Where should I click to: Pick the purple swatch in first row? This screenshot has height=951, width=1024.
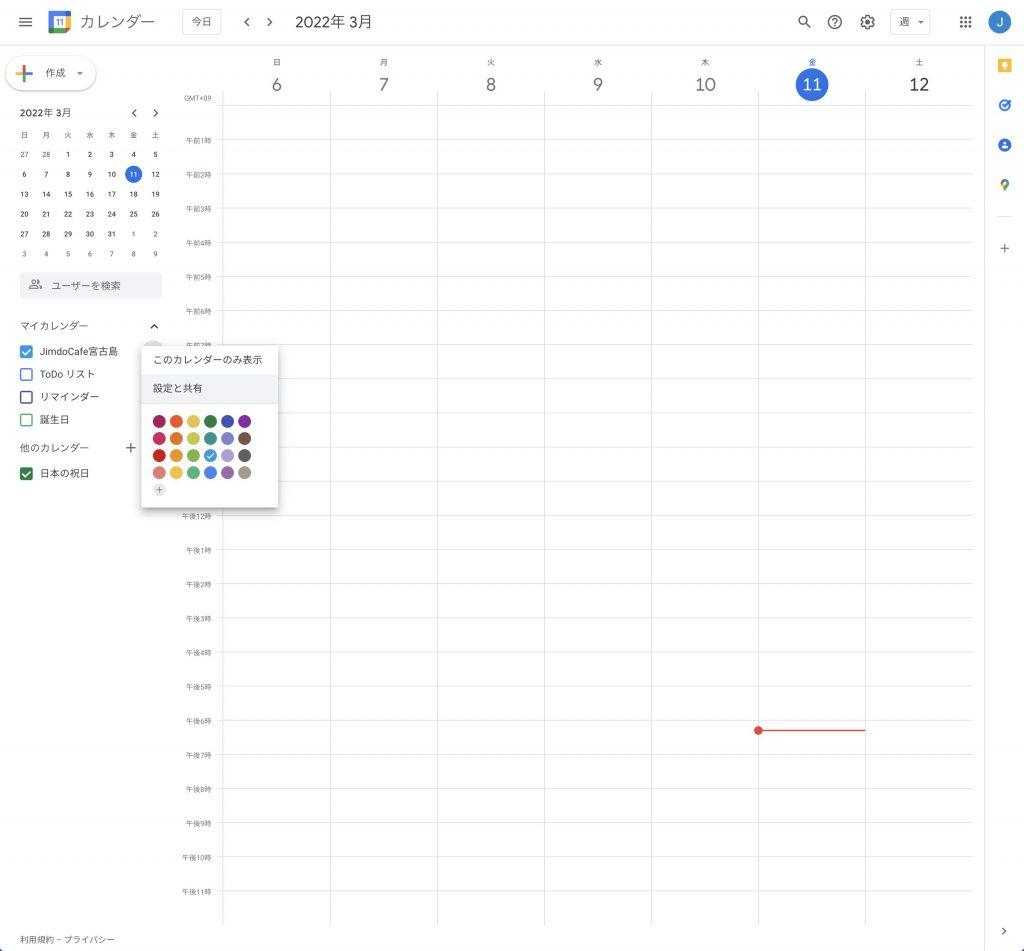pos(244,421)
